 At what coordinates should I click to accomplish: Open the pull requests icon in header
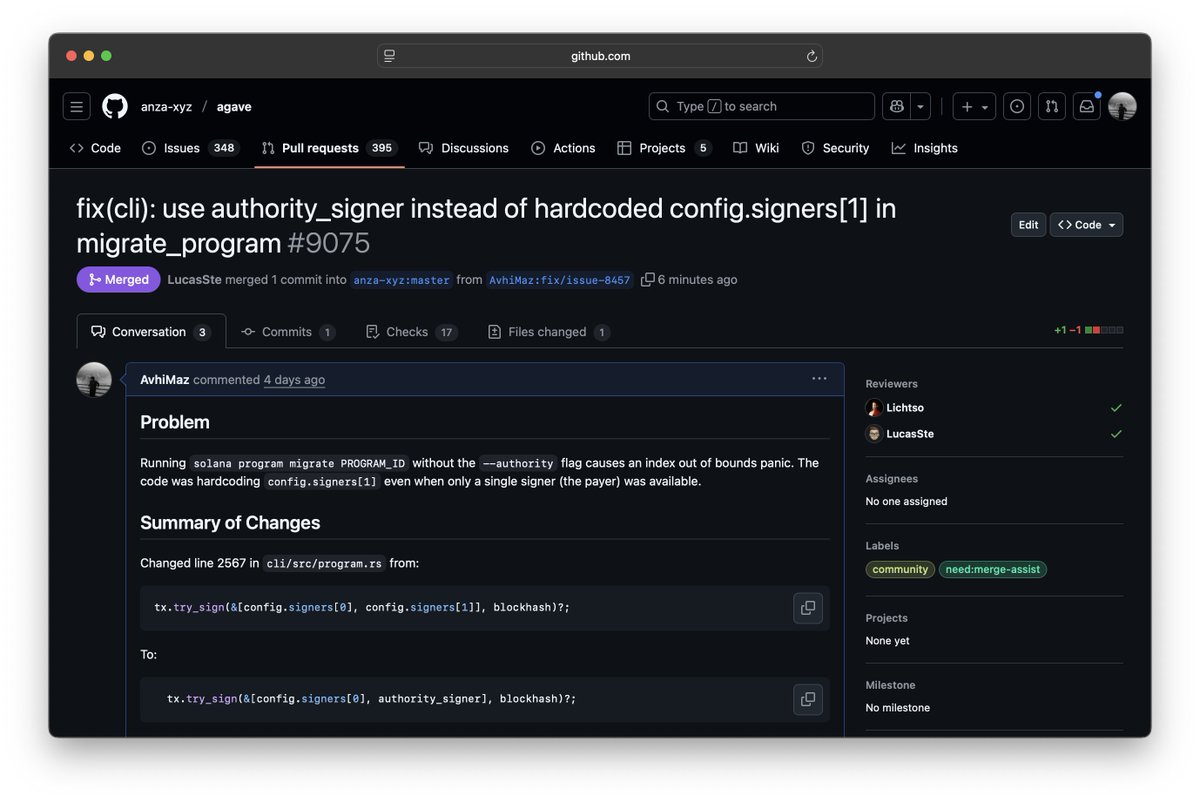coord(1051,106)
